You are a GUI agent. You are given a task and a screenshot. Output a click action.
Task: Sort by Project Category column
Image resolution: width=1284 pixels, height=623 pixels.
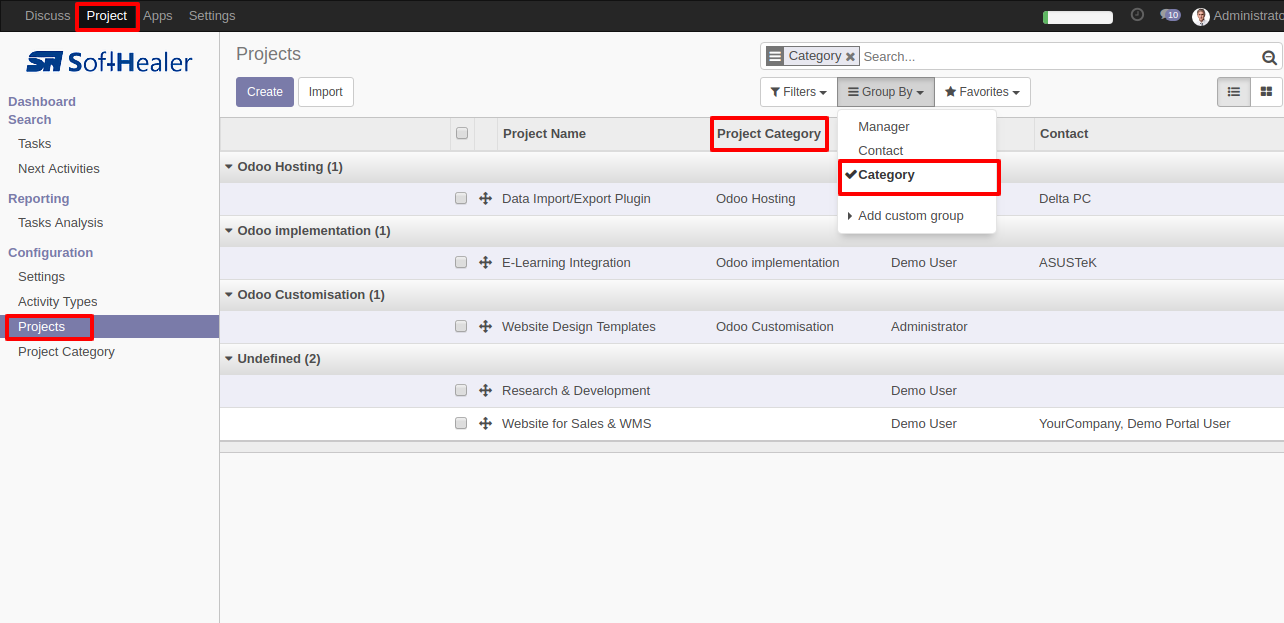point(769,134)
